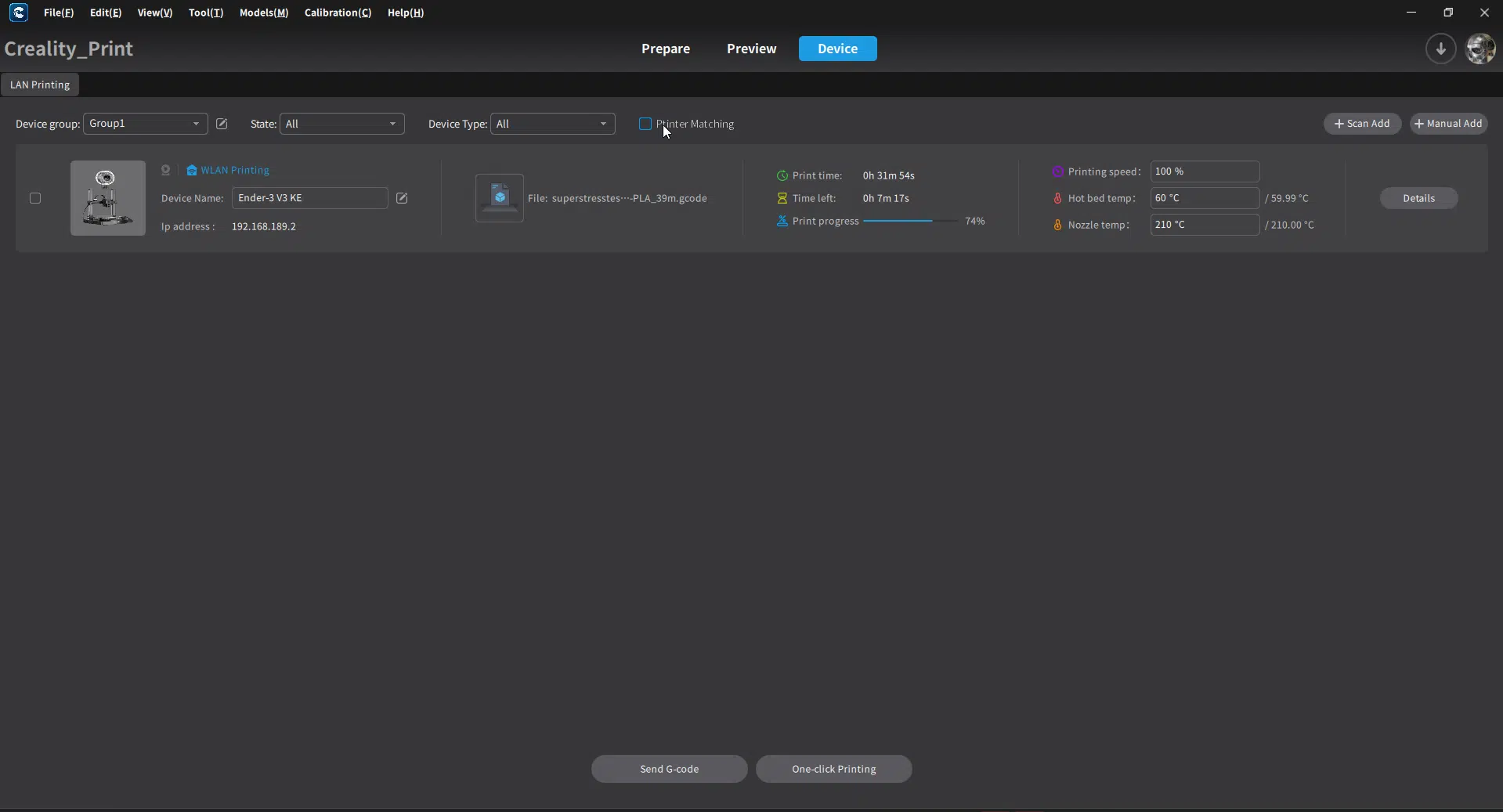The image size is (1503, 812).
Task: Expand the Device group dropdown
Action: pos(145,124)
